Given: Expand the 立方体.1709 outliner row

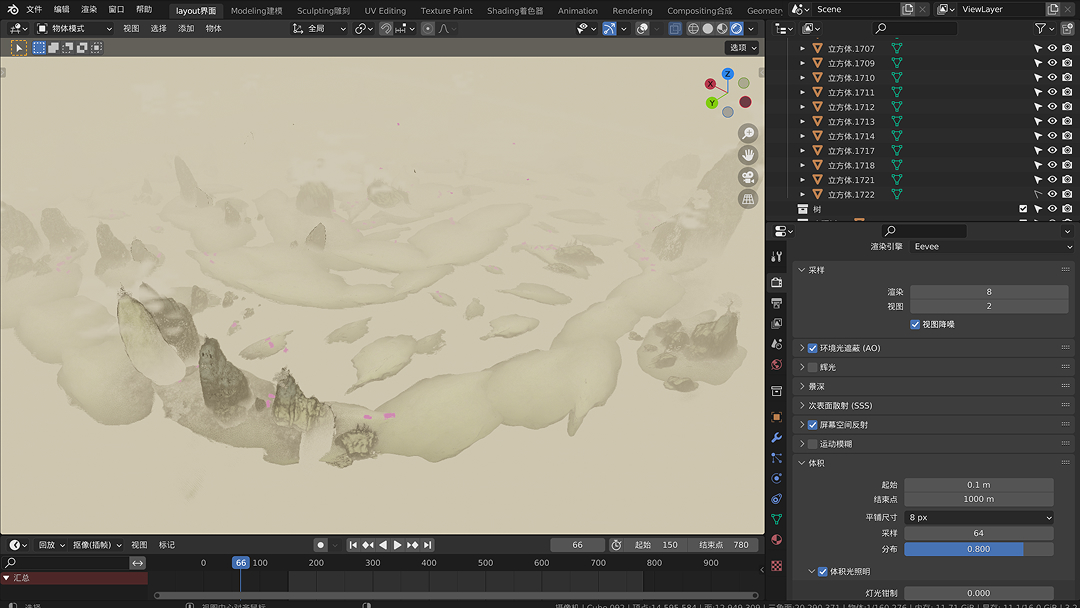Looking at the screenshot, I should [x=802, y=63].
